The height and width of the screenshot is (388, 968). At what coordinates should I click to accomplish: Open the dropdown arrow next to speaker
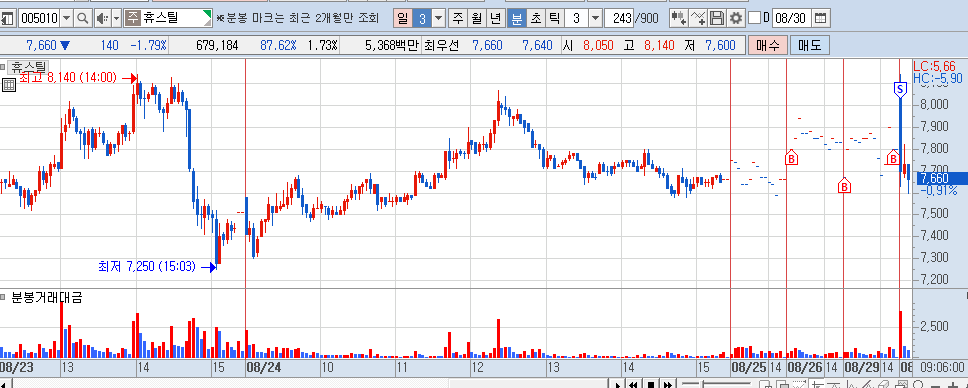click(116, 18)
